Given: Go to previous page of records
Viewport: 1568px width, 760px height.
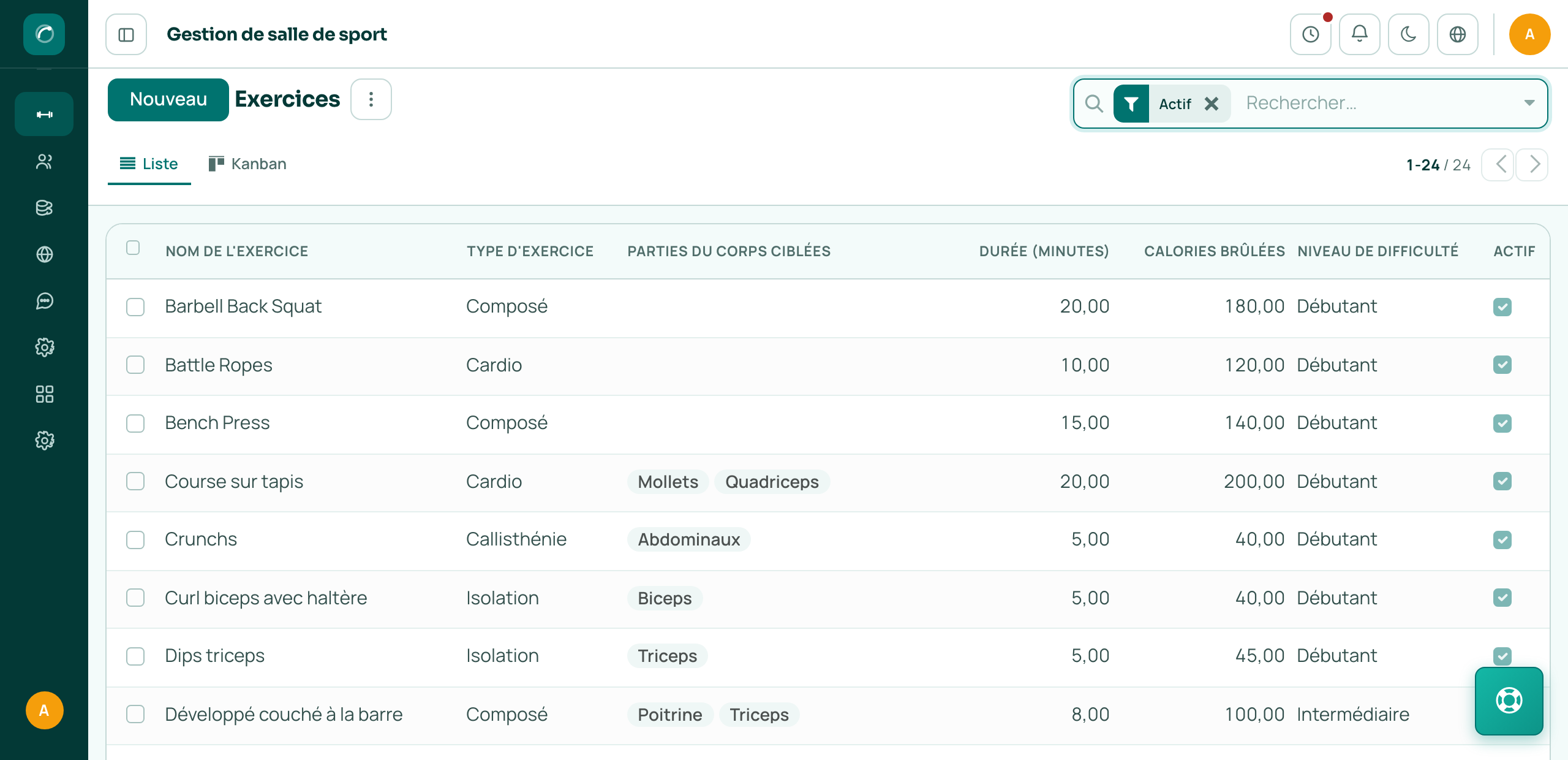Looking at the screenshot, I should click(x=1498, y=165).
